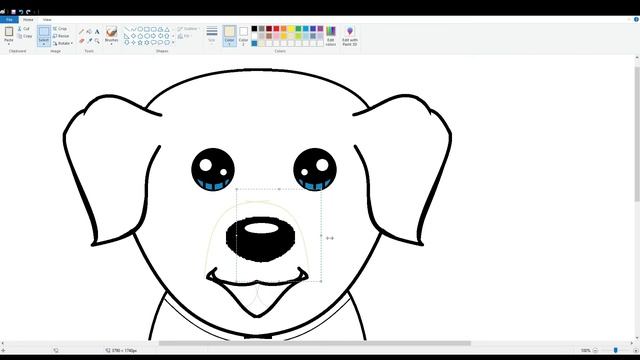The width and height of the screenshot is (640, 360).
Task: Switch to the Home ribbon tab
Action: point(28,20)
